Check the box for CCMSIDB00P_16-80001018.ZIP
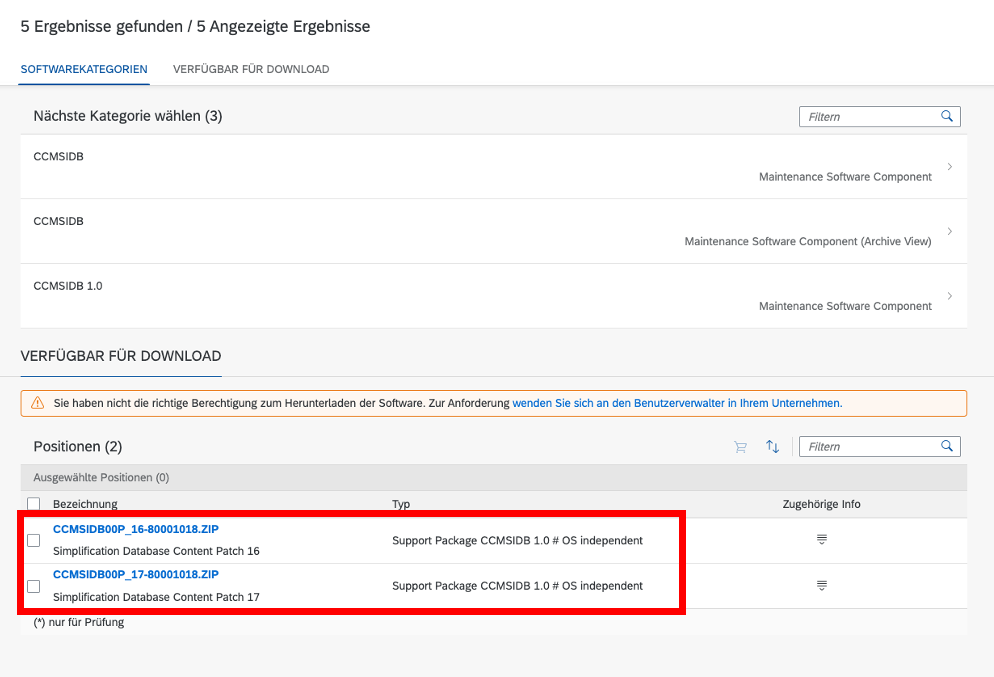 pyautogui.click(x=34, y=540)
